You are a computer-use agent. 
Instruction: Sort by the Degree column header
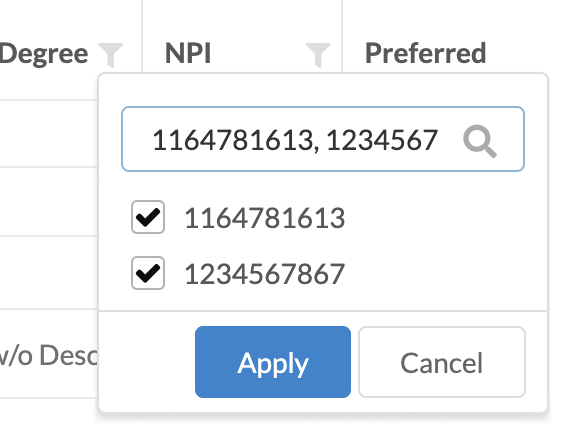tap(44, 54)
